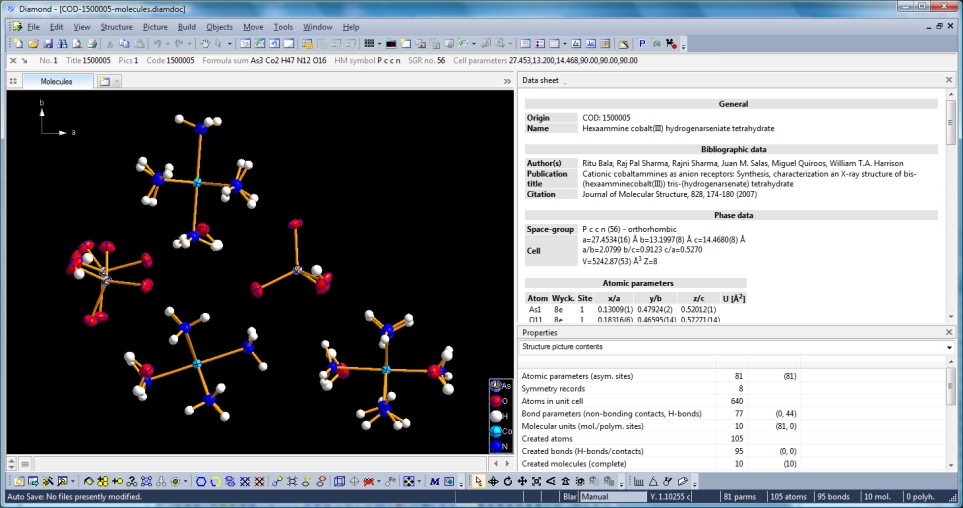
Task: Select the arrow pointer tool in bottom toolbar
Action: pos(479,481)
